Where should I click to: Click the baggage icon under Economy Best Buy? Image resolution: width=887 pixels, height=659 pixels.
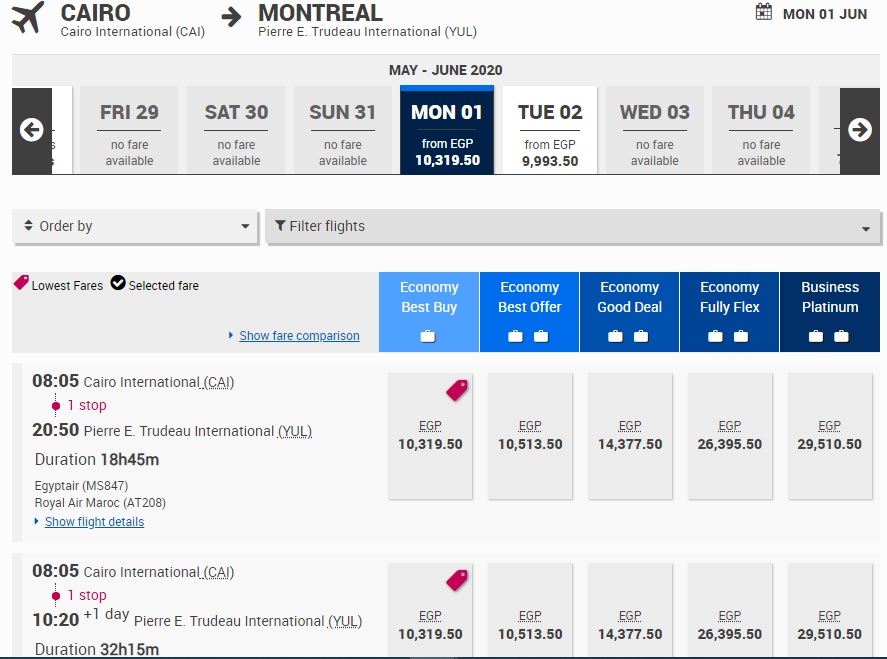click(428, 336)
